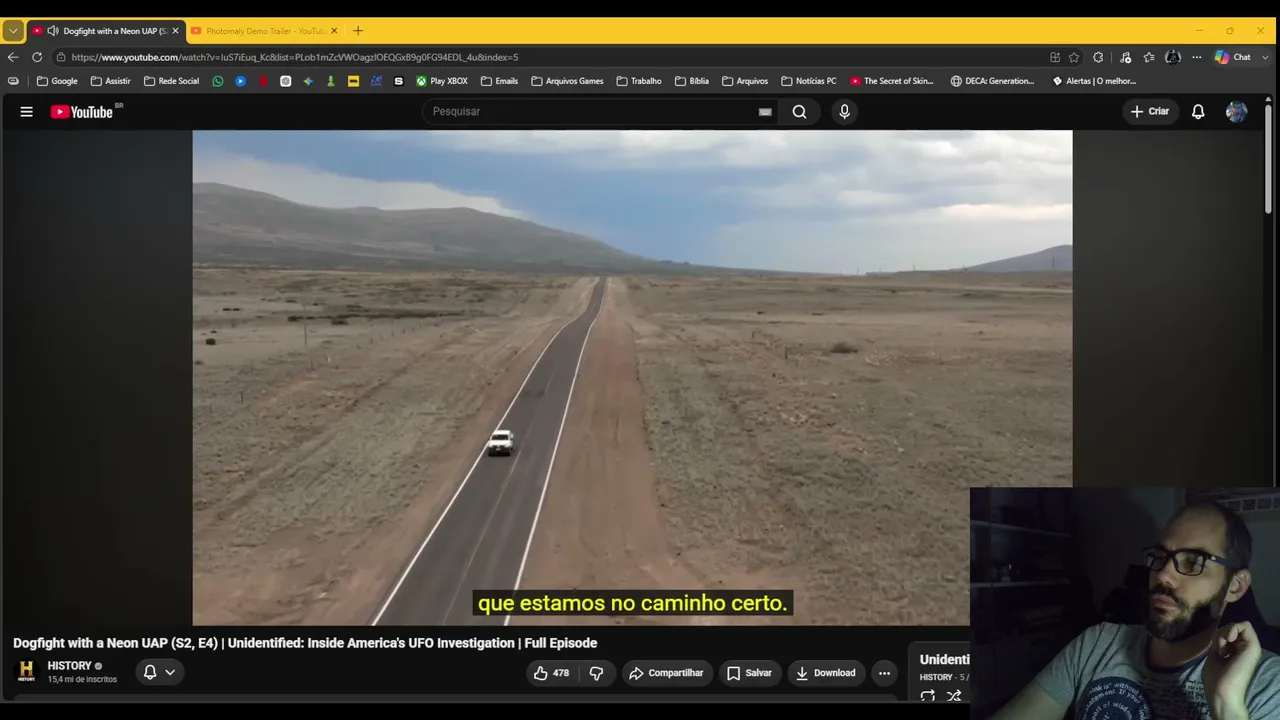Open The Secret of Skin bookmark
1280x720 pixels.
(x=892, y=81)
